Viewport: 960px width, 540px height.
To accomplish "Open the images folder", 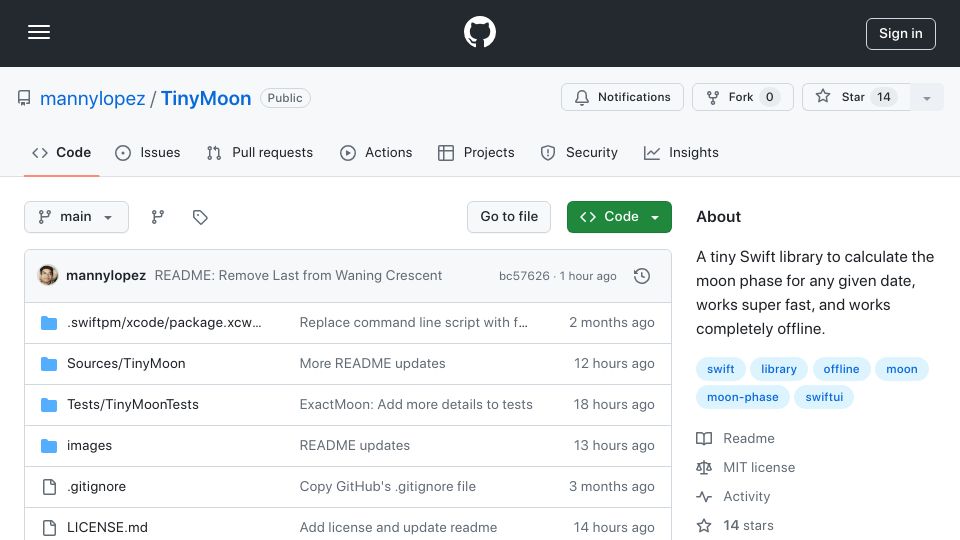I will (89, 446).
